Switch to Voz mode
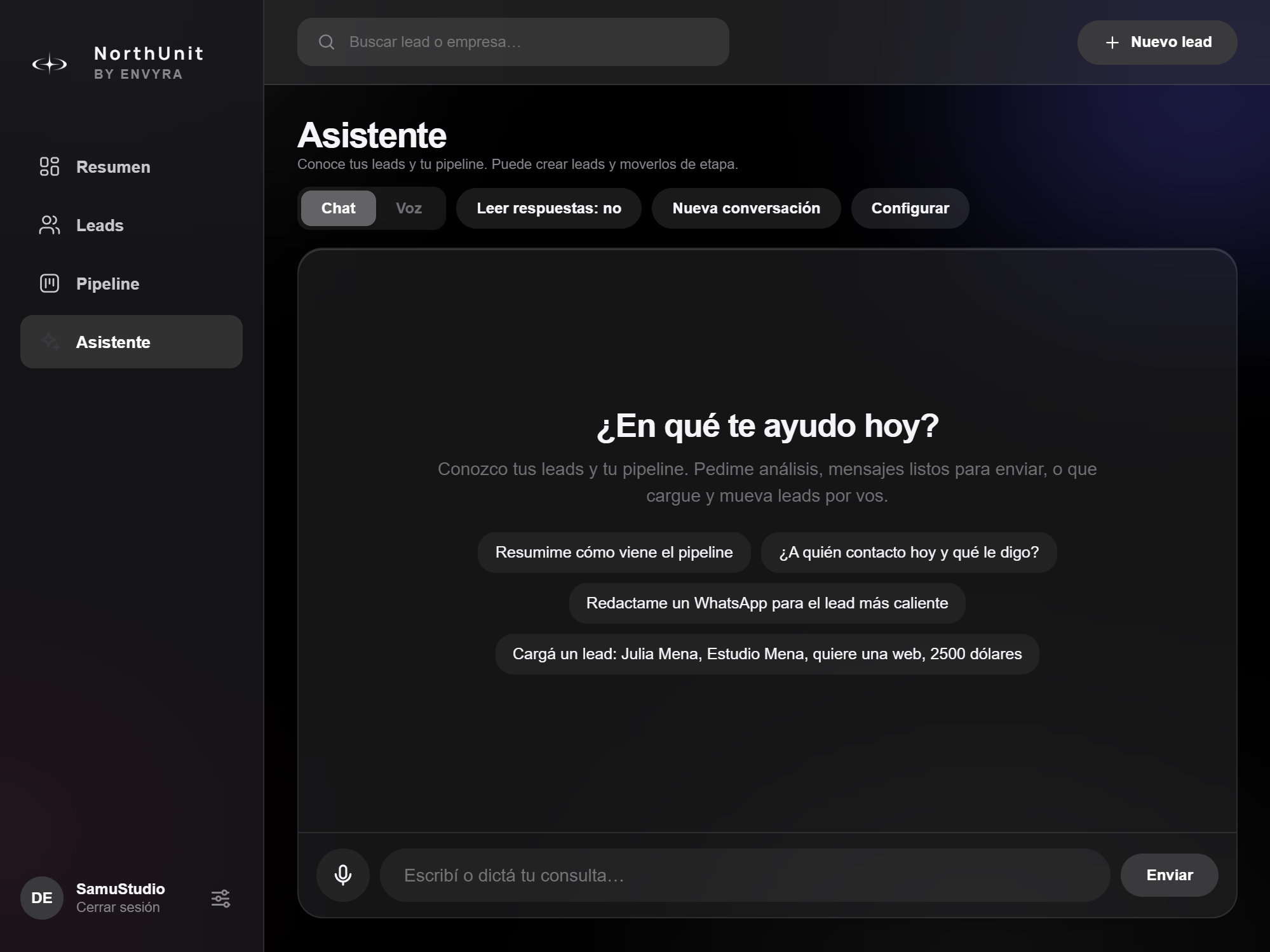This screenshot has width=1270, height=952. tap(409, 208)
